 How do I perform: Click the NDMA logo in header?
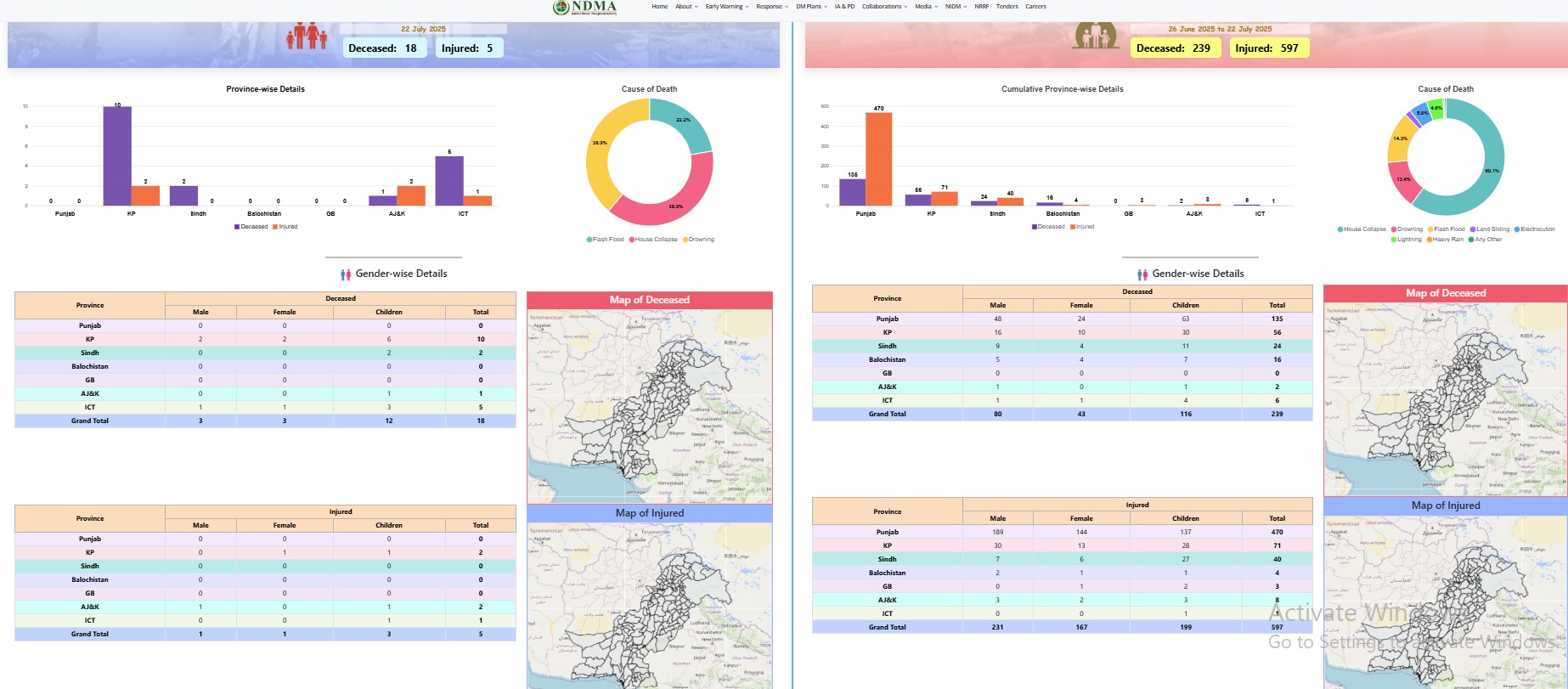584,8
